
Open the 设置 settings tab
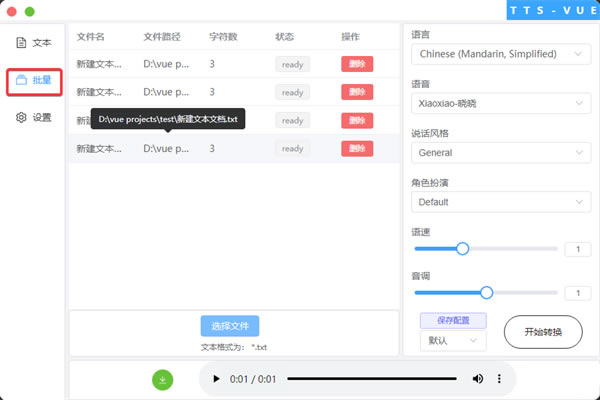(x=34, y=117)
